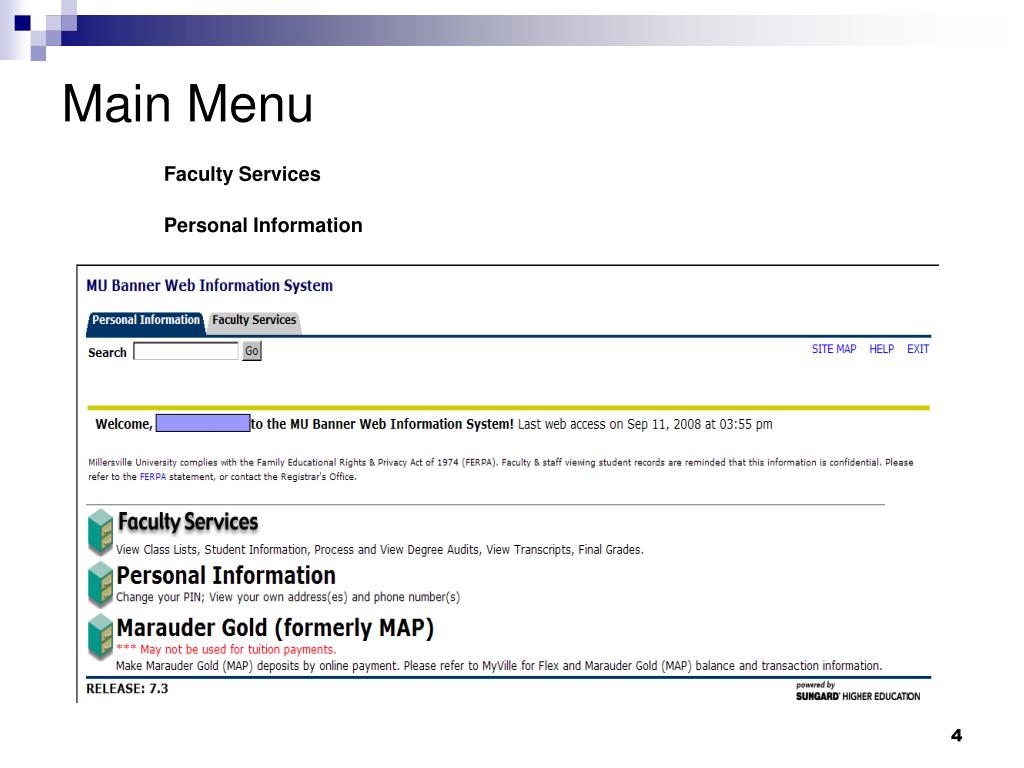The width and height of the screenshot is (1024, 768).
Task: Open the SITE MAP link
Action: click(834, 349)
